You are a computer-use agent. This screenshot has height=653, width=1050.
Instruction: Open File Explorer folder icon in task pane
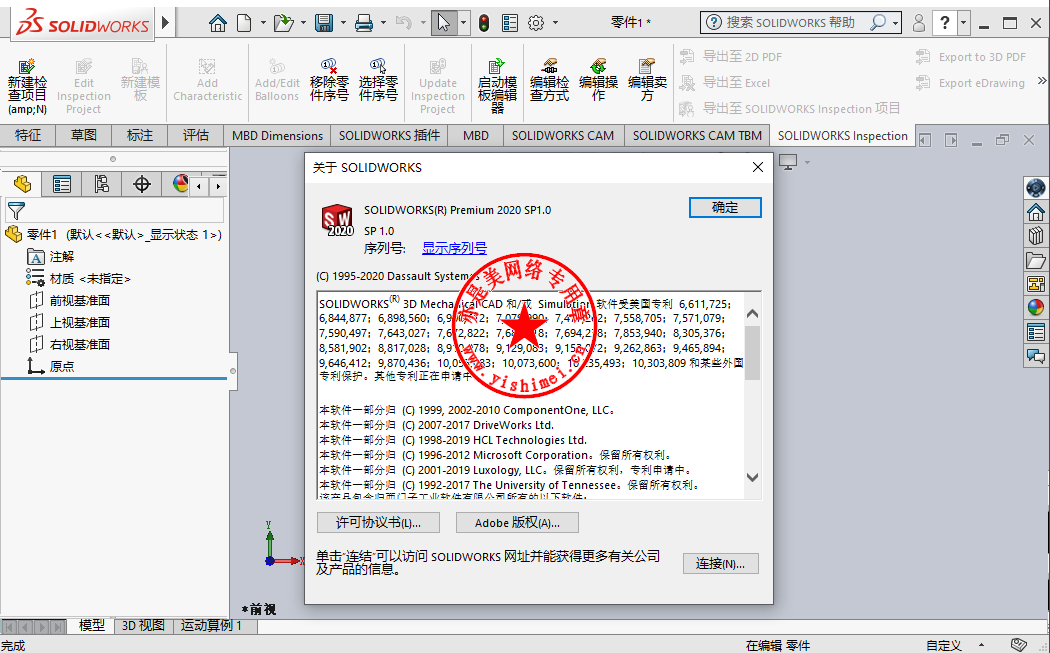(1035, 260)
